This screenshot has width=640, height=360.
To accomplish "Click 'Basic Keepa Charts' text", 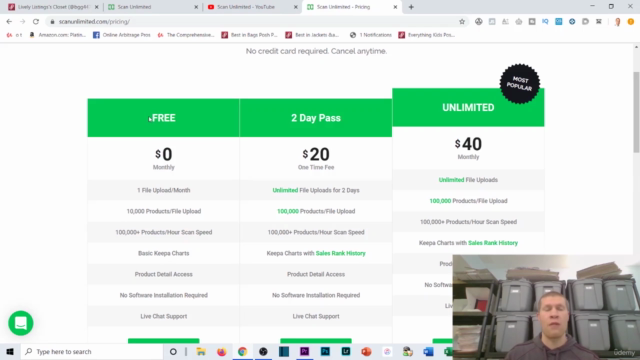I will click(164, 253).
